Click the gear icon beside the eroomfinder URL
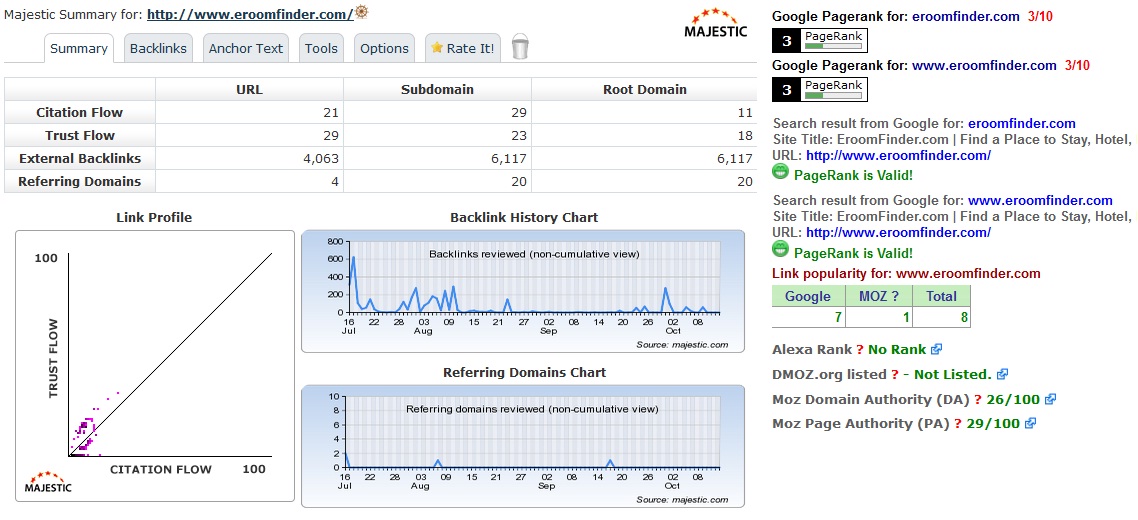 coord(361,12)
